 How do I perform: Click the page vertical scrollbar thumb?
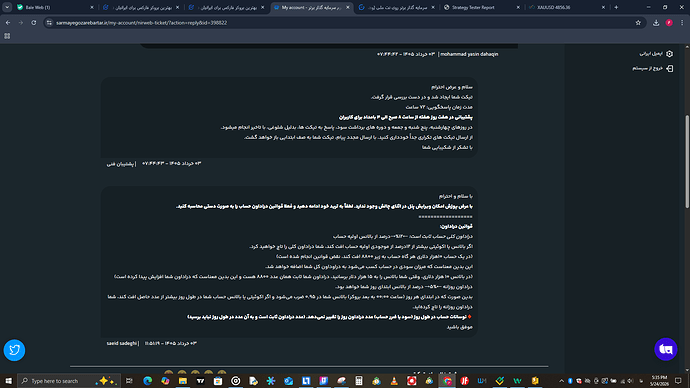point(687,161)
